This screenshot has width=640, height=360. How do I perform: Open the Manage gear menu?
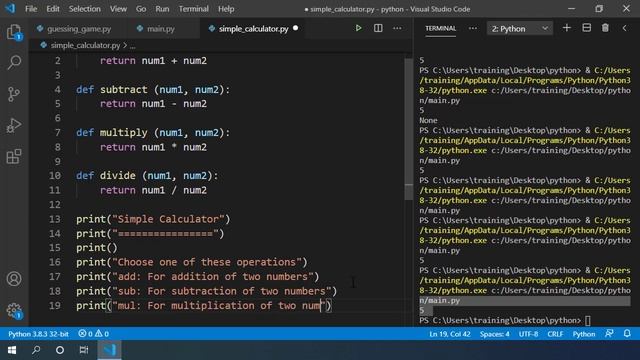click(x=14, y=311)
